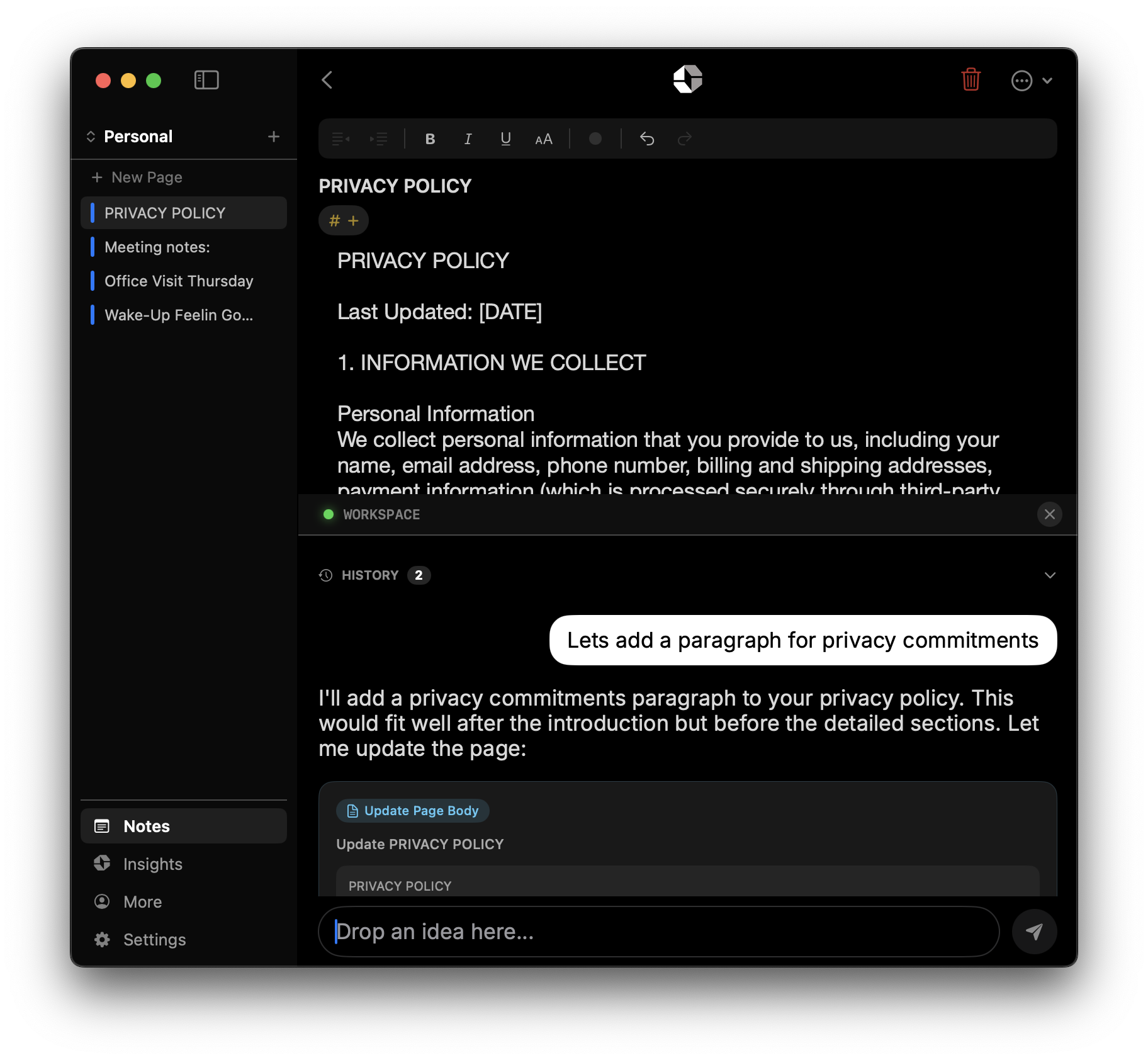Screen dimensions: 1148x1060
Task: Add a tag with the # + button
Action: click(344, 220)
